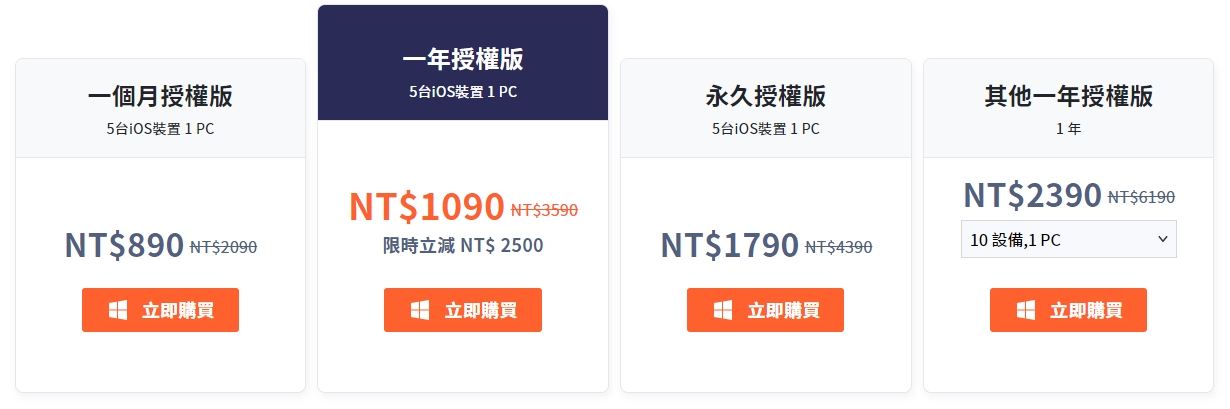Click Windows icon in permanent plan button

point(723,310)
